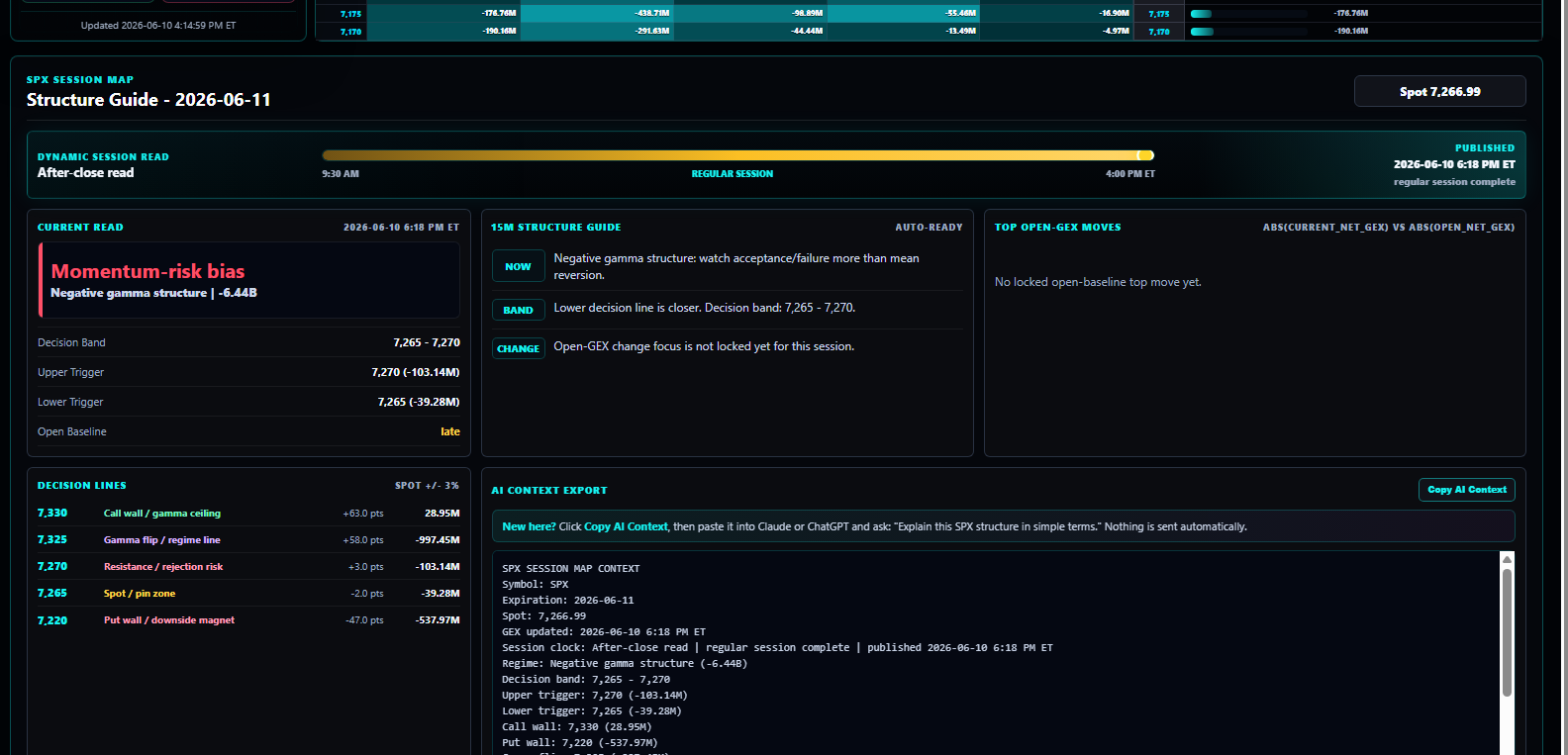Screen dimensions: 1568x755
Task: Click the end marker of session timeline
Action: [1145, 155]
